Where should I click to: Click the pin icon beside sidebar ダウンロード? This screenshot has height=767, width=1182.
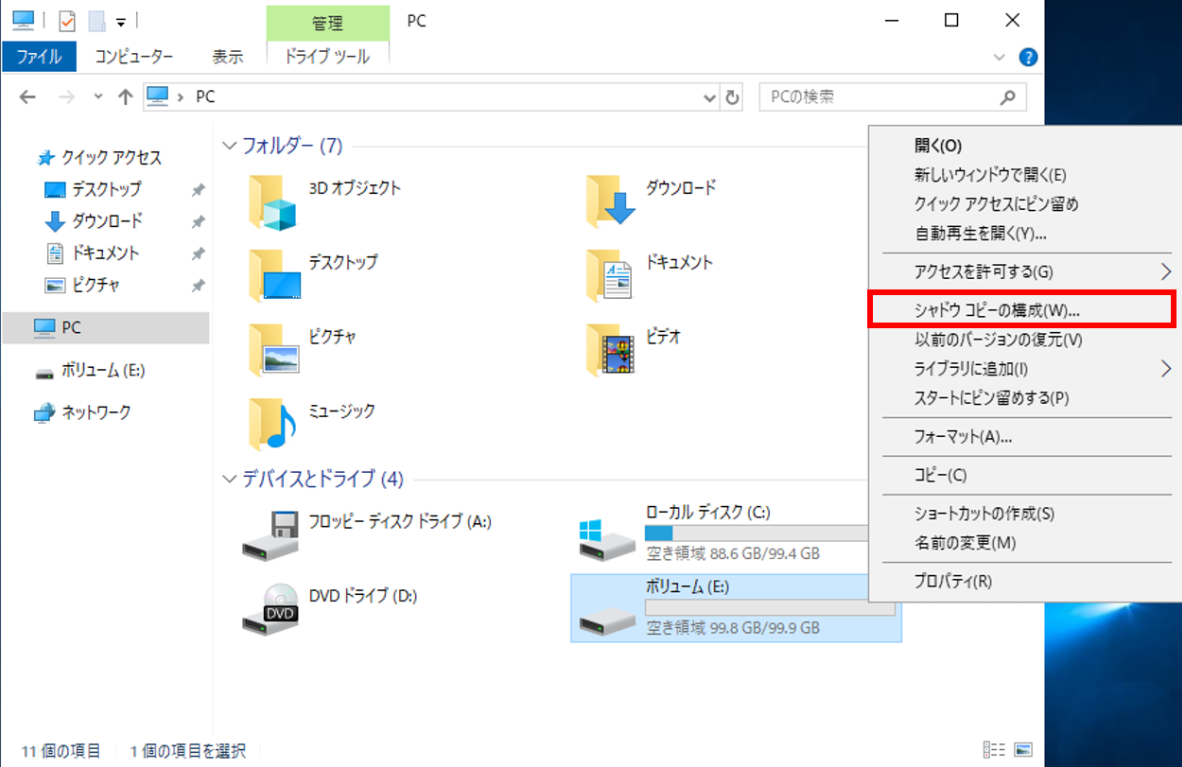198,222
